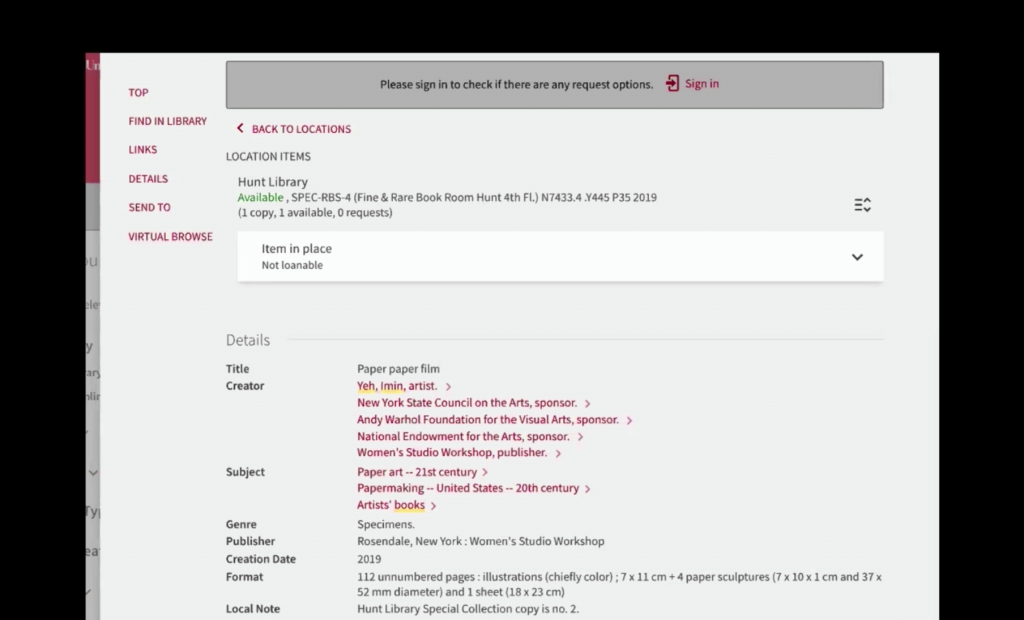
Task: Click the back chevron icon beside Back to Locations
Action: (x=240, y=129)
